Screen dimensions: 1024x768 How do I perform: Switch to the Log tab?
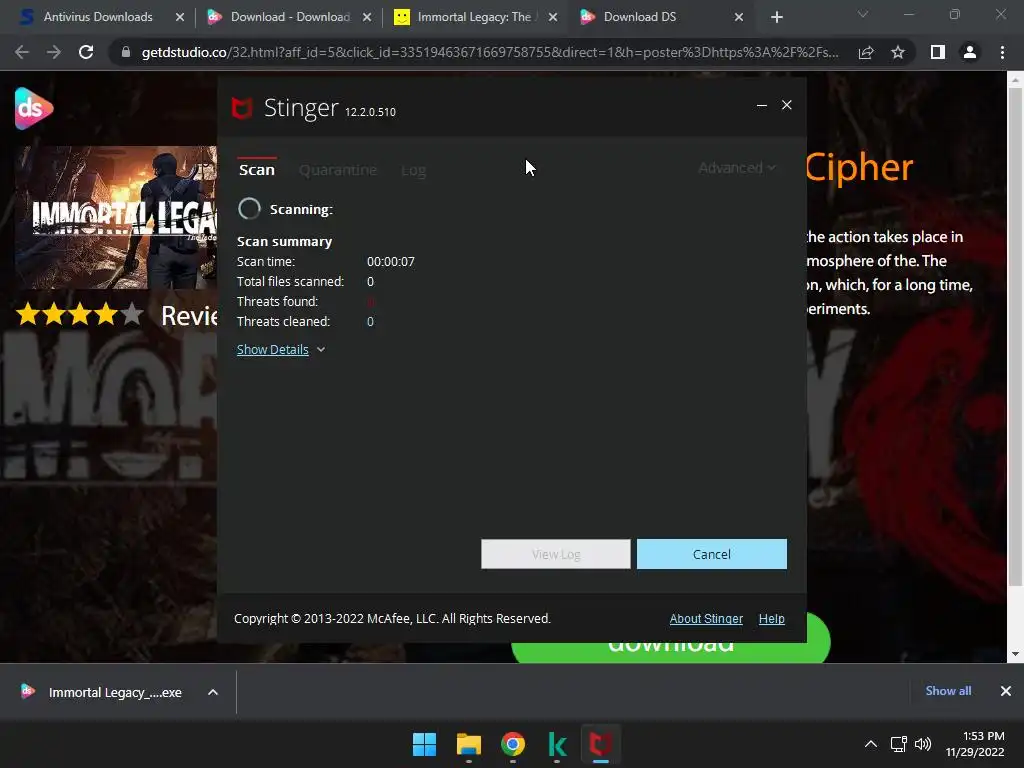(x=413, y=170)
